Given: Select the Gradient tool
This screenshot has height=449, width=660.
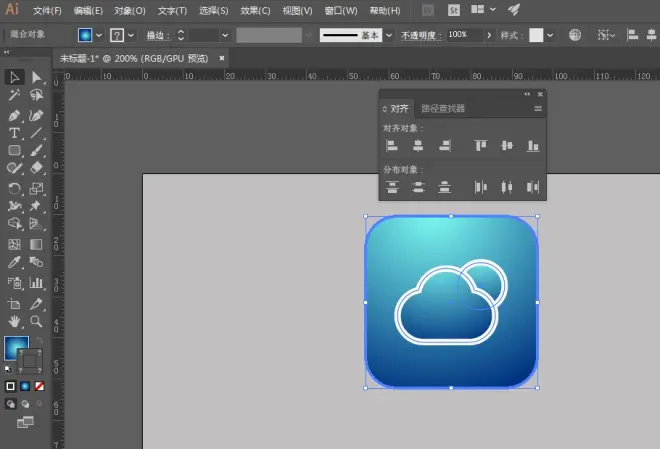Looking at the screenshot, I should [x=36, y=244].
